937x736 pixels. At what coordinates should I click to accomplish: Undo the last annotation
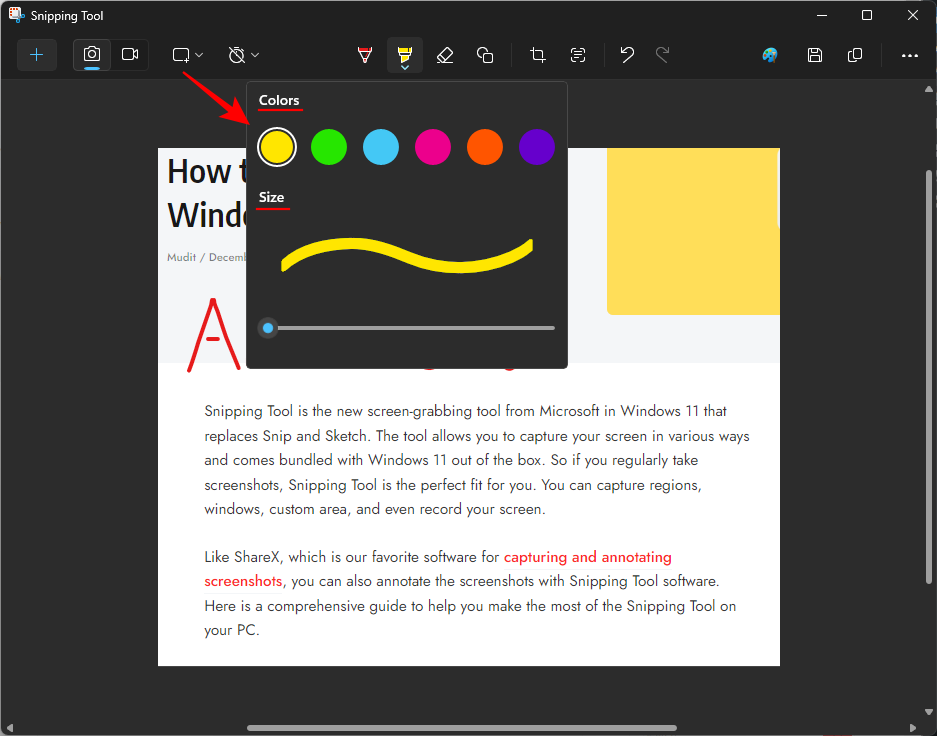pos(626,55)
